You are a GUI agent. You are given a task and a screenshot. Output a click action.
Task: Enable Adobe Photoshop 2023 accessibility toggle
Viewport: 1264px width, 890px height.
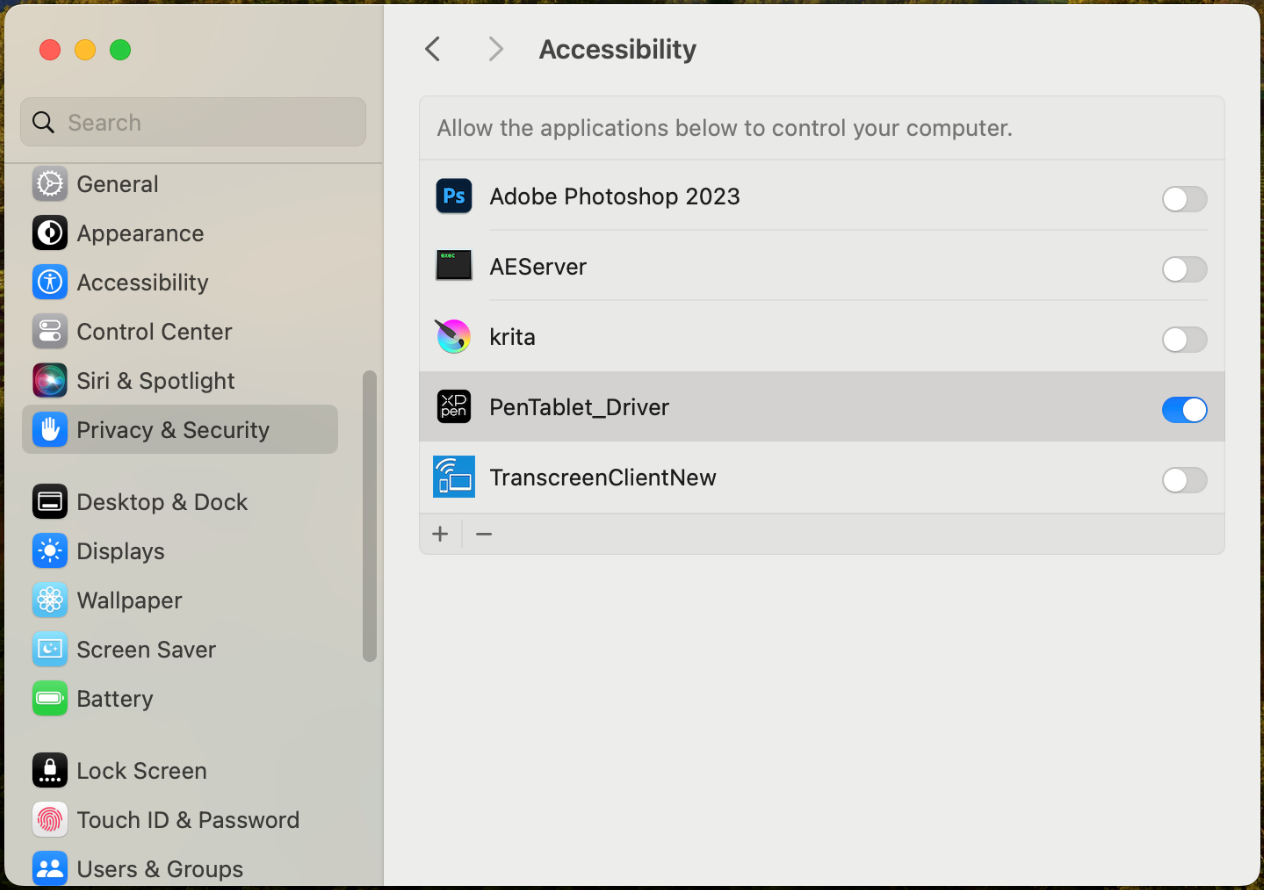tap(1184, 199)
